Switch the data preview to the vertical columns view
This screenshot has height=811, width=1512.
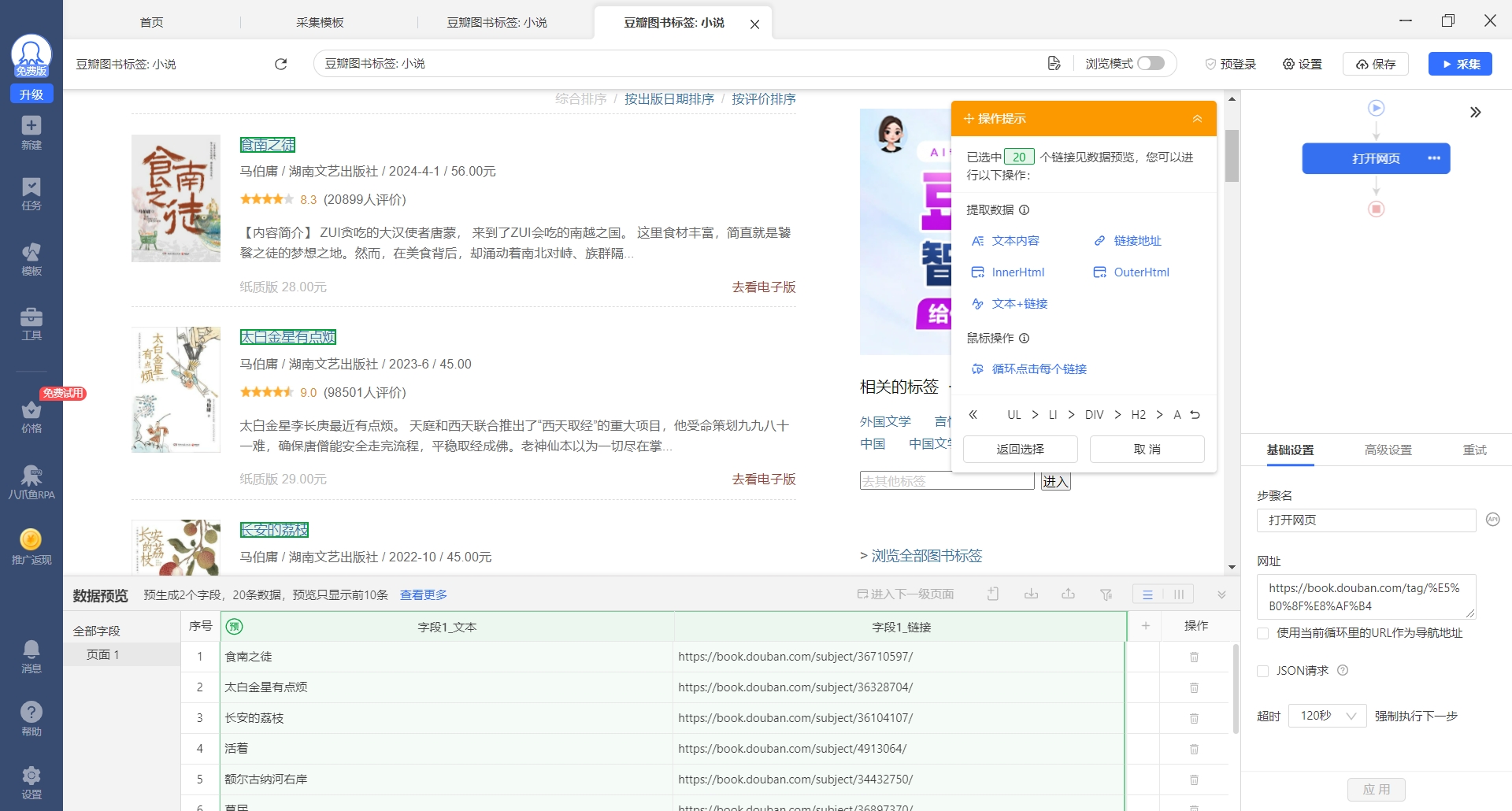click(1179, 594)
